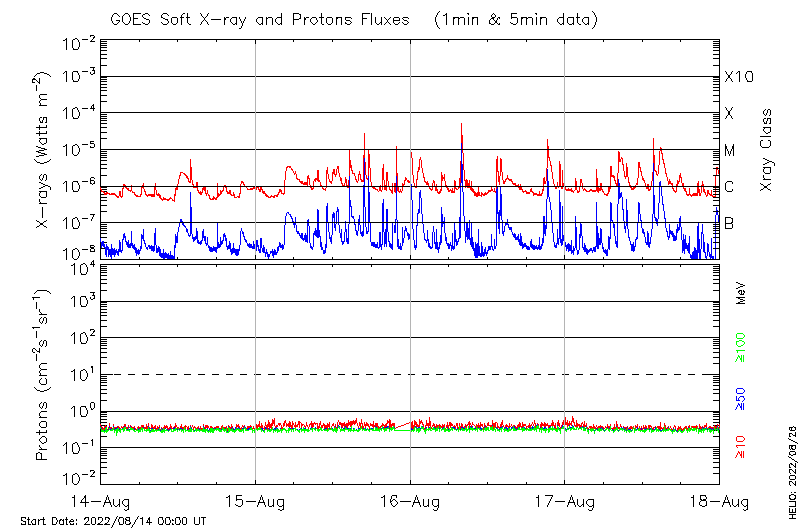Click the 'Start Date: 2022/08/14 00:00 UT' text

(113, 522)
